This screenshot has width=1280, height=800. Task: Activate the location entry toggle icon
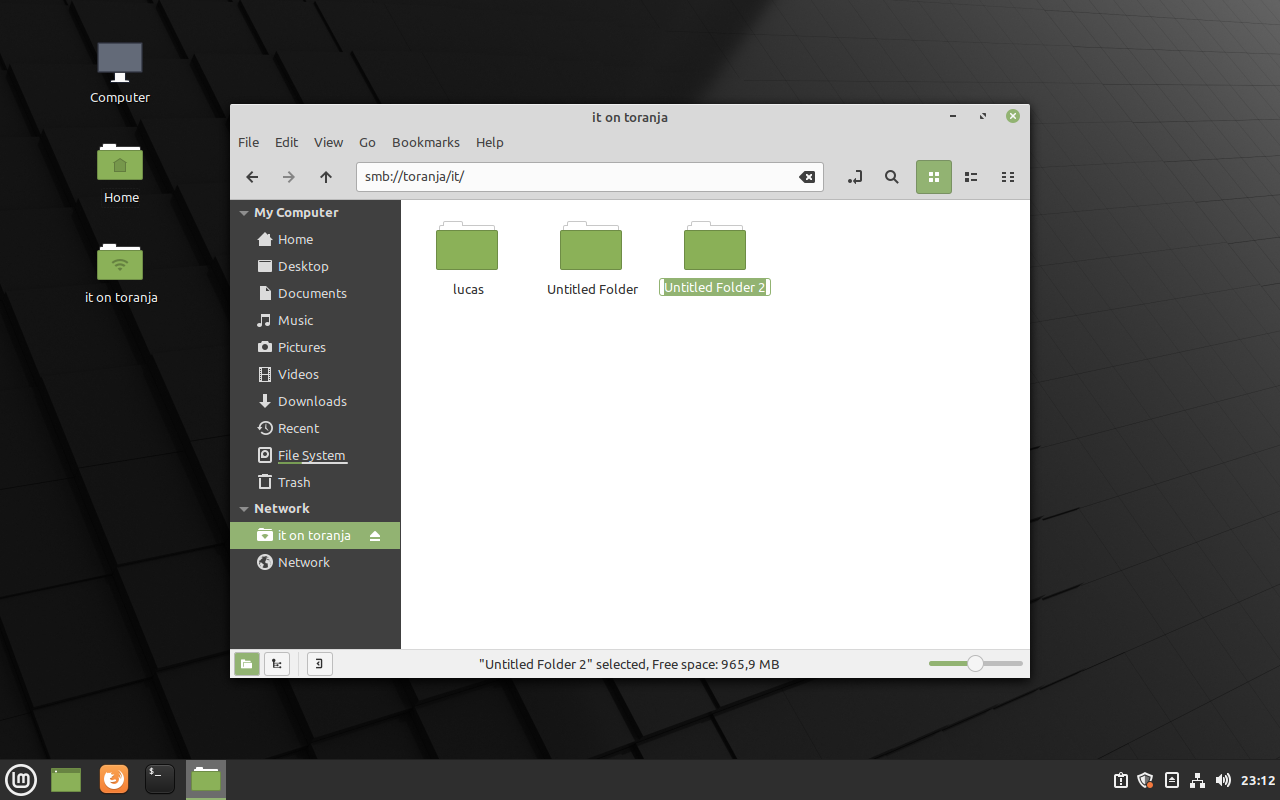(855, 177)
